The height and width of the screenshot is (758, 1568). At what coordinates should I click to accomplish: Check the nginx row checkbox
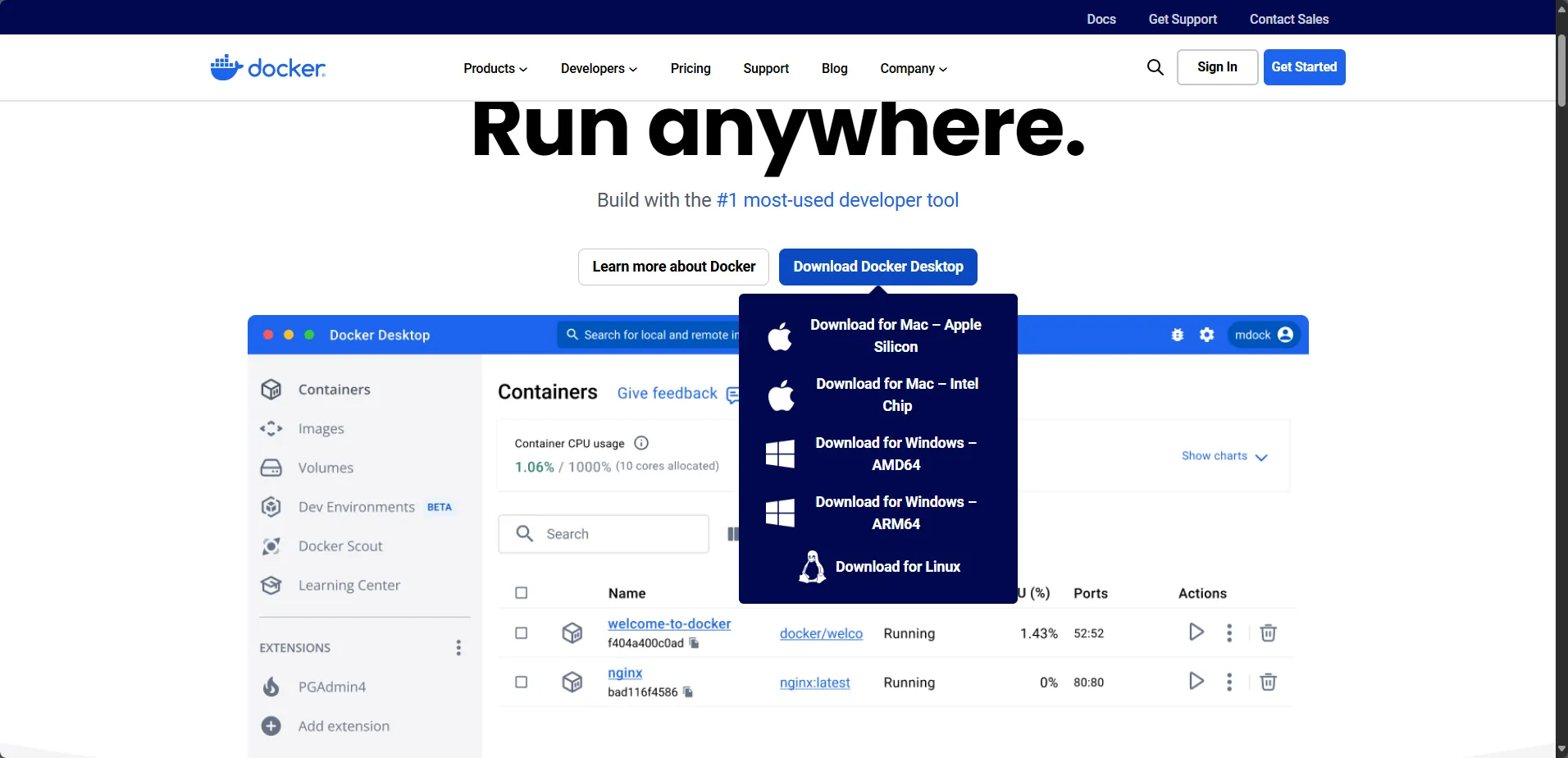point(522,682)
